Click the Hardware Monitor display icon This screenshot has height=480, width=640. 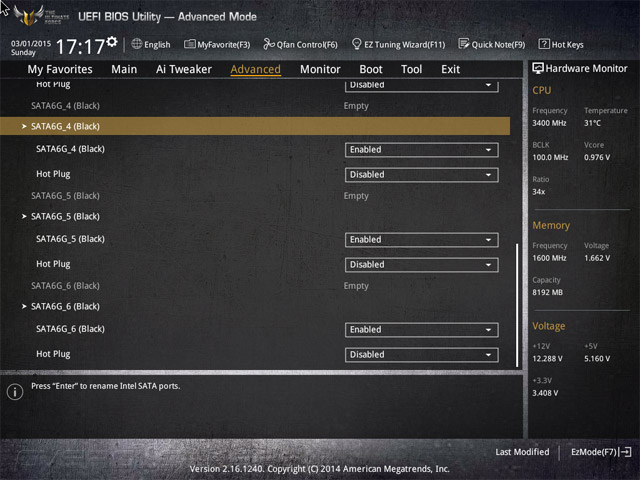click(538, 69)
